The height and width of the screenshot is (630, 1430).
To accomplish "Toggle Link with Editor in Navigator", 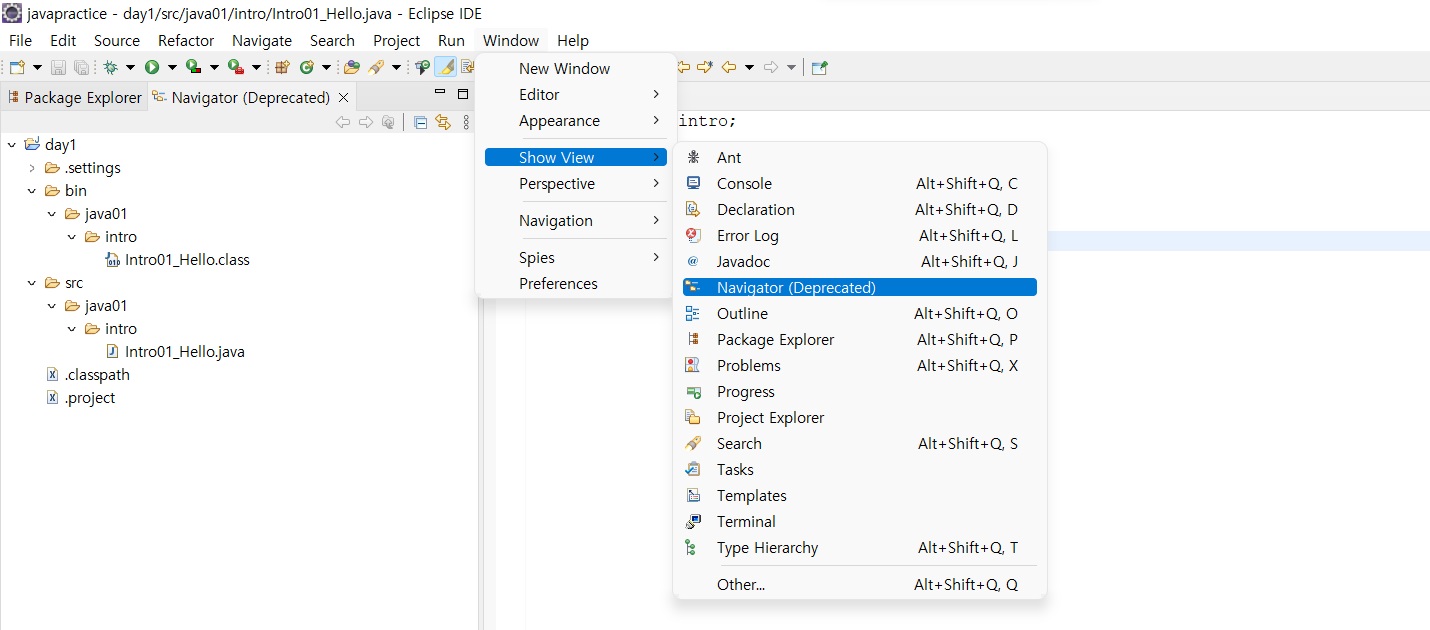I will (x=443, y=122).
